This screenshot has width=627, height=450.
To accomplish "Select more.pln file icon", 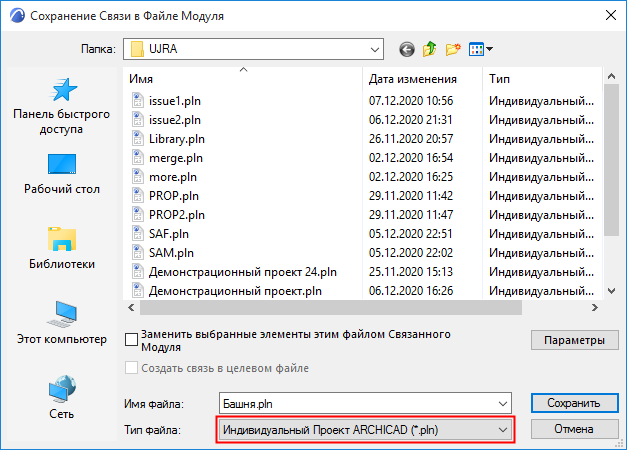I will pos(138,176).
